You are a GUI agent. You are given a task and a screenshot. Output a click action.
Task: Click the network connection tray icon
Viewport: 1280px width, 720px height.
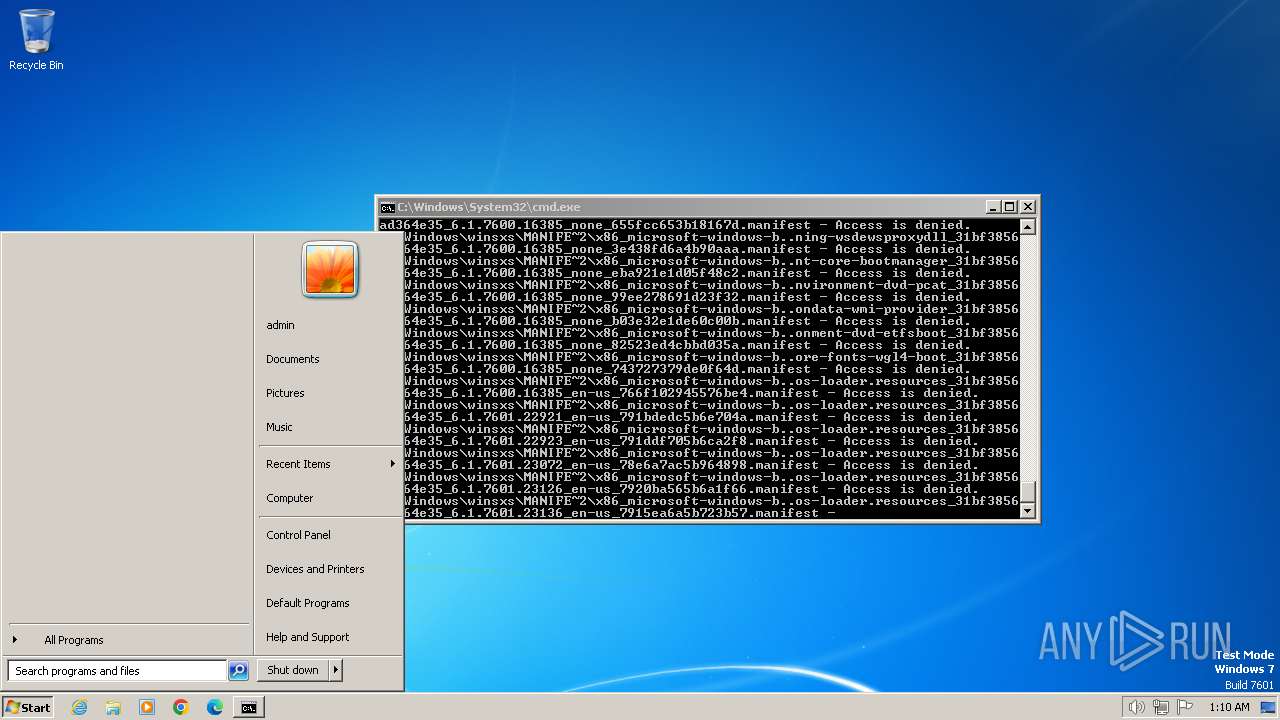[x=1160, y=707]
